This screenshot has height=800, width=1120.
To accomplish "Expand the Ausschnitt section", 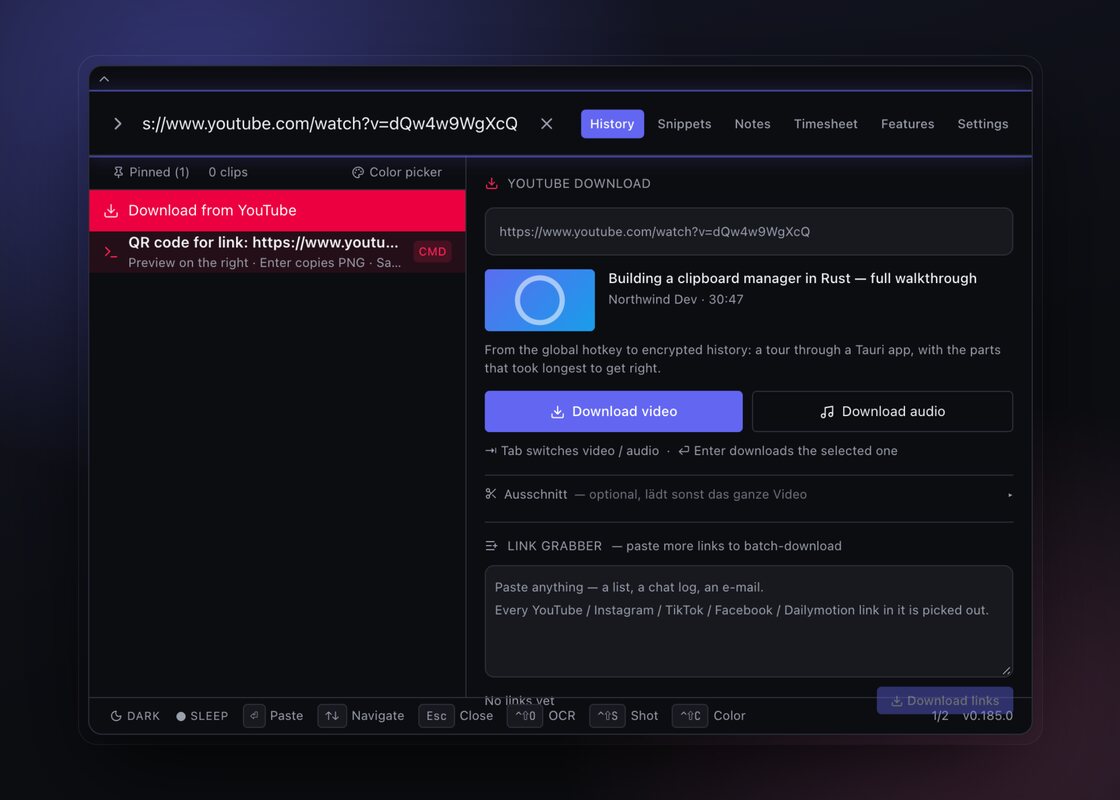I will click(x=749, y=494).
